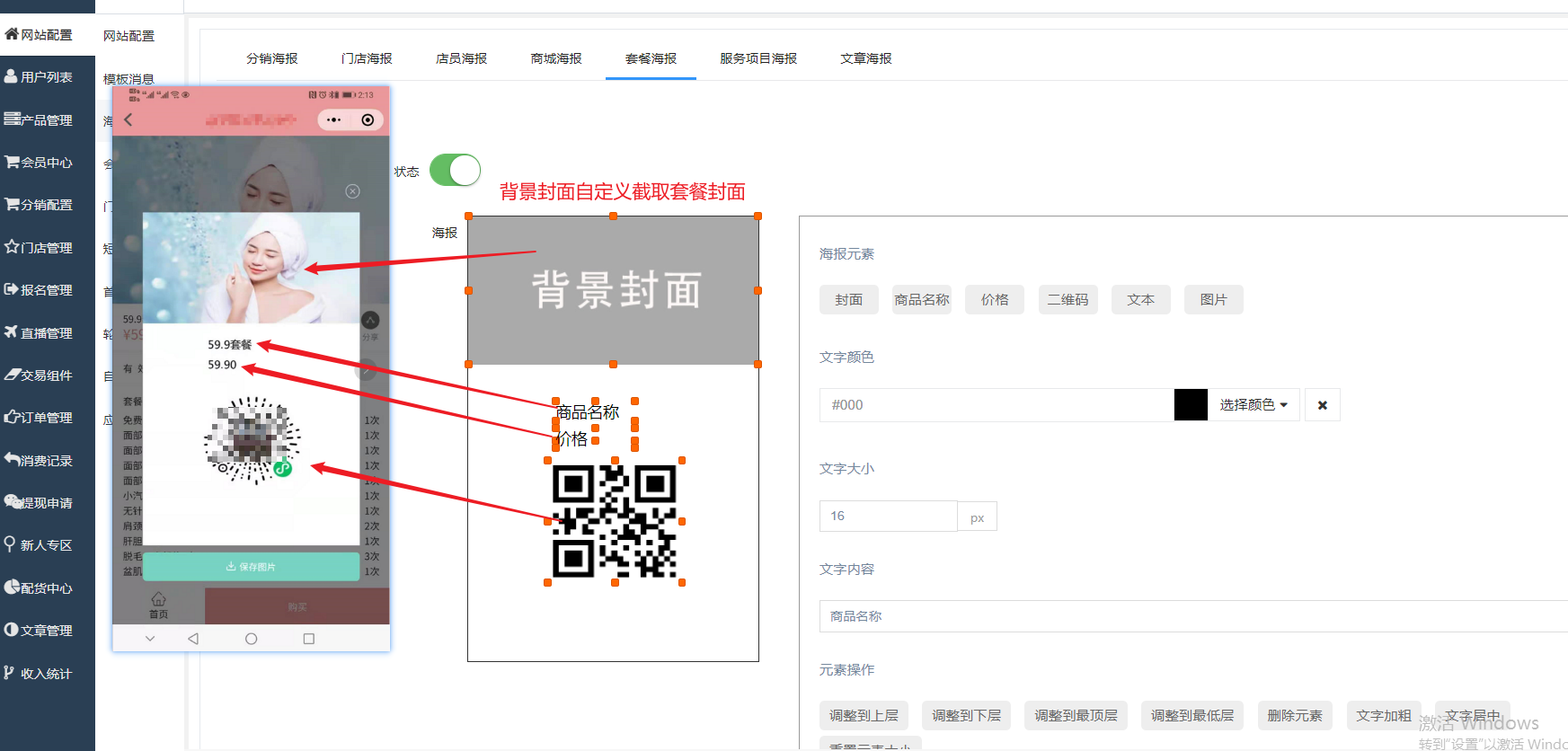Focus the 文字大小 size field showing 16

(888, 517)
